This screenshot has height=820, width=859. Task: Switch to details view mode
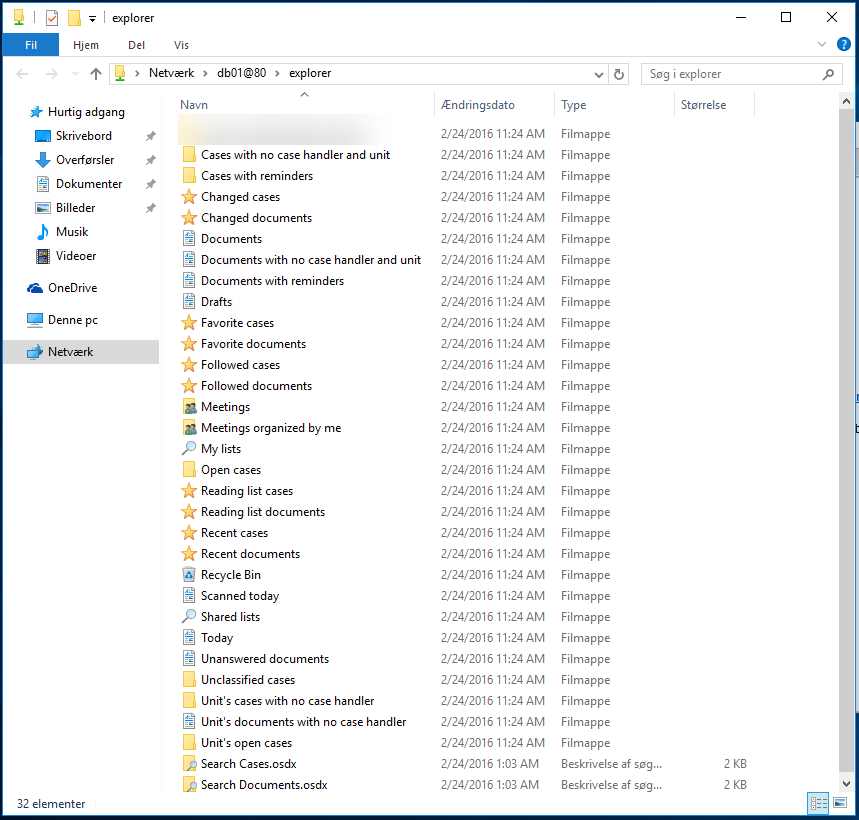(818, 803)
